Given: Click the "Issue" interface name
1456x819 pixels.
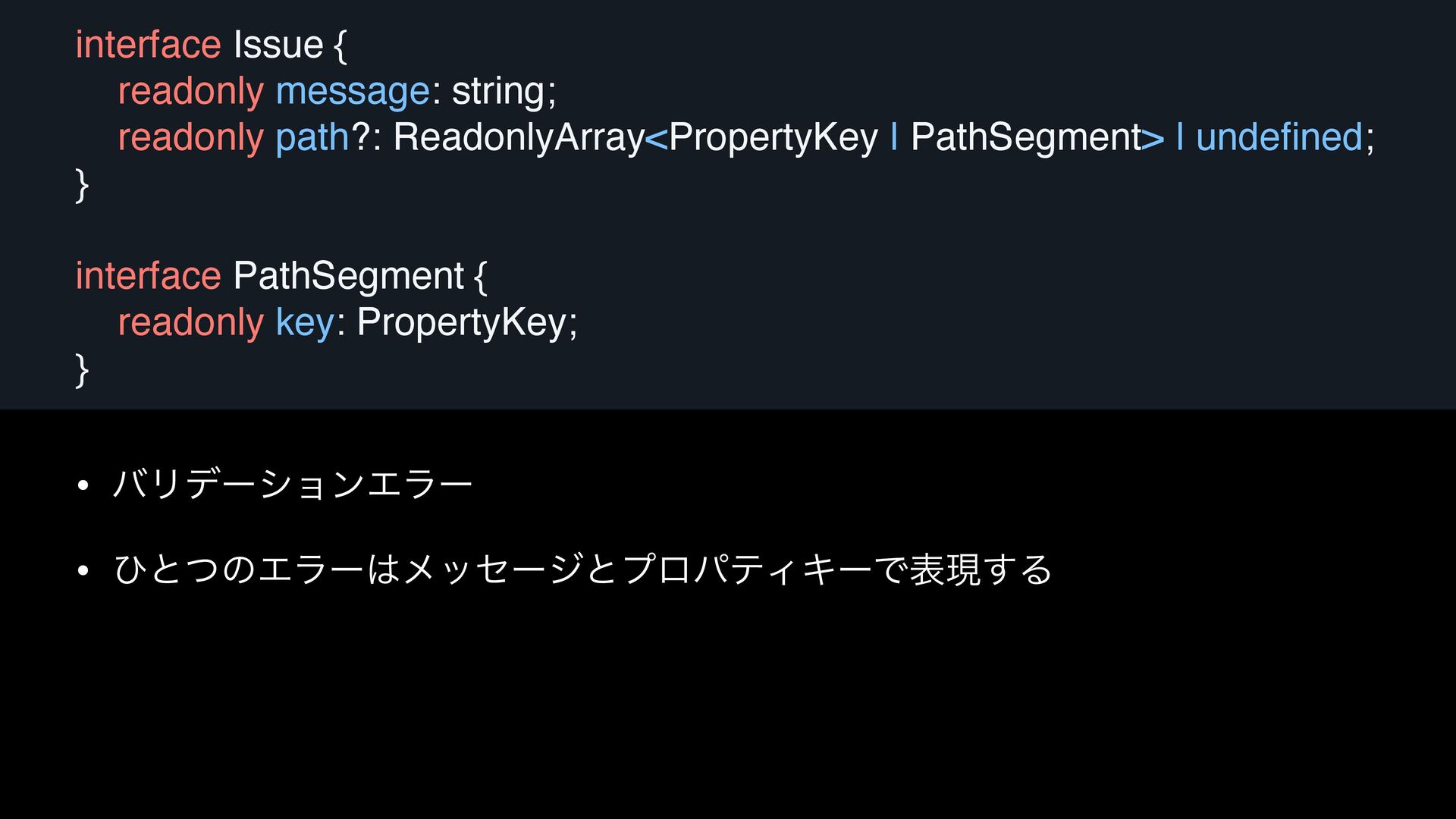Looking at the screenshot, I should [x=278, y=45].
